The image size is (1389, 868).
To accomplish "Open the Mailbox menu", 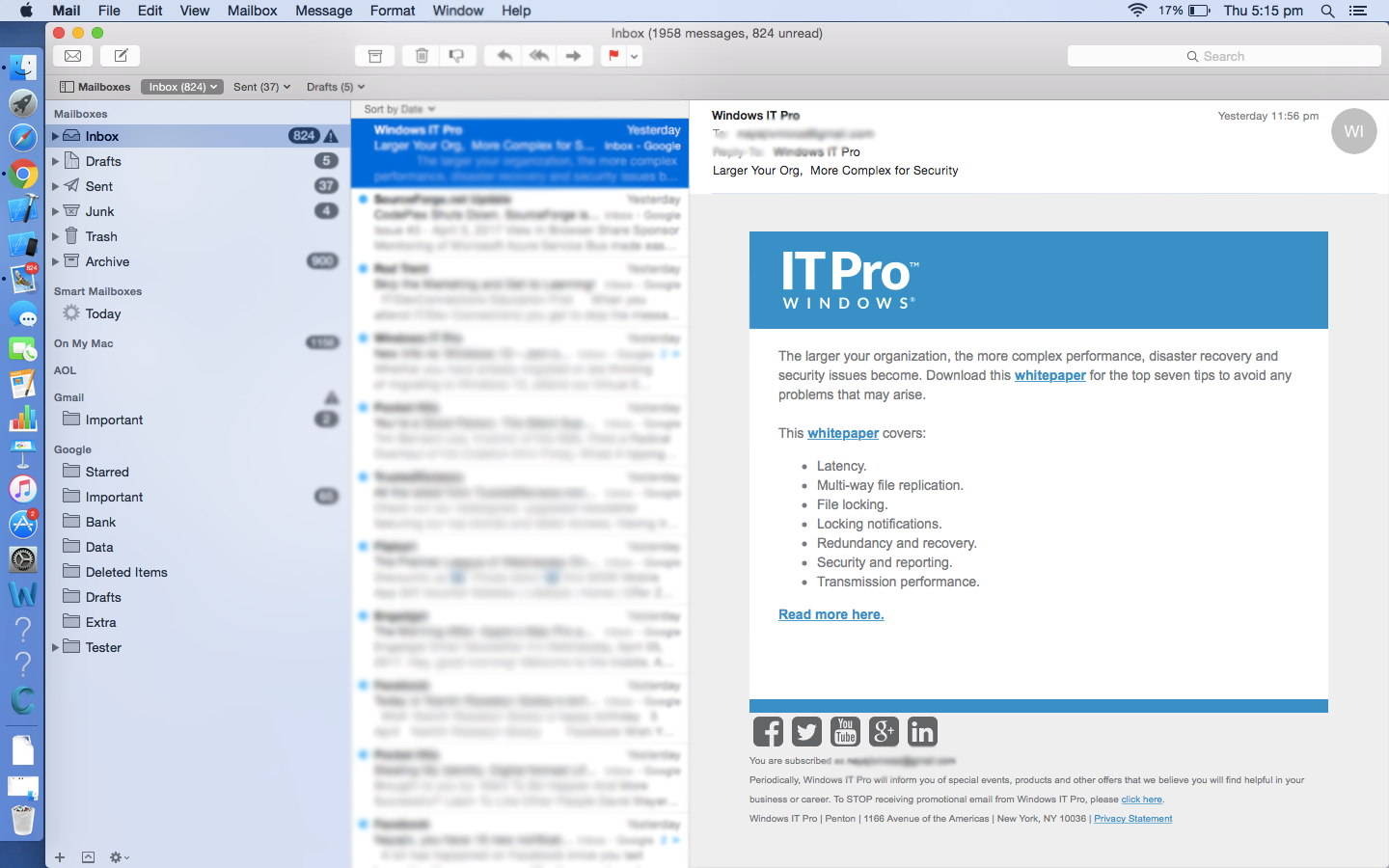I will point(252,11).
